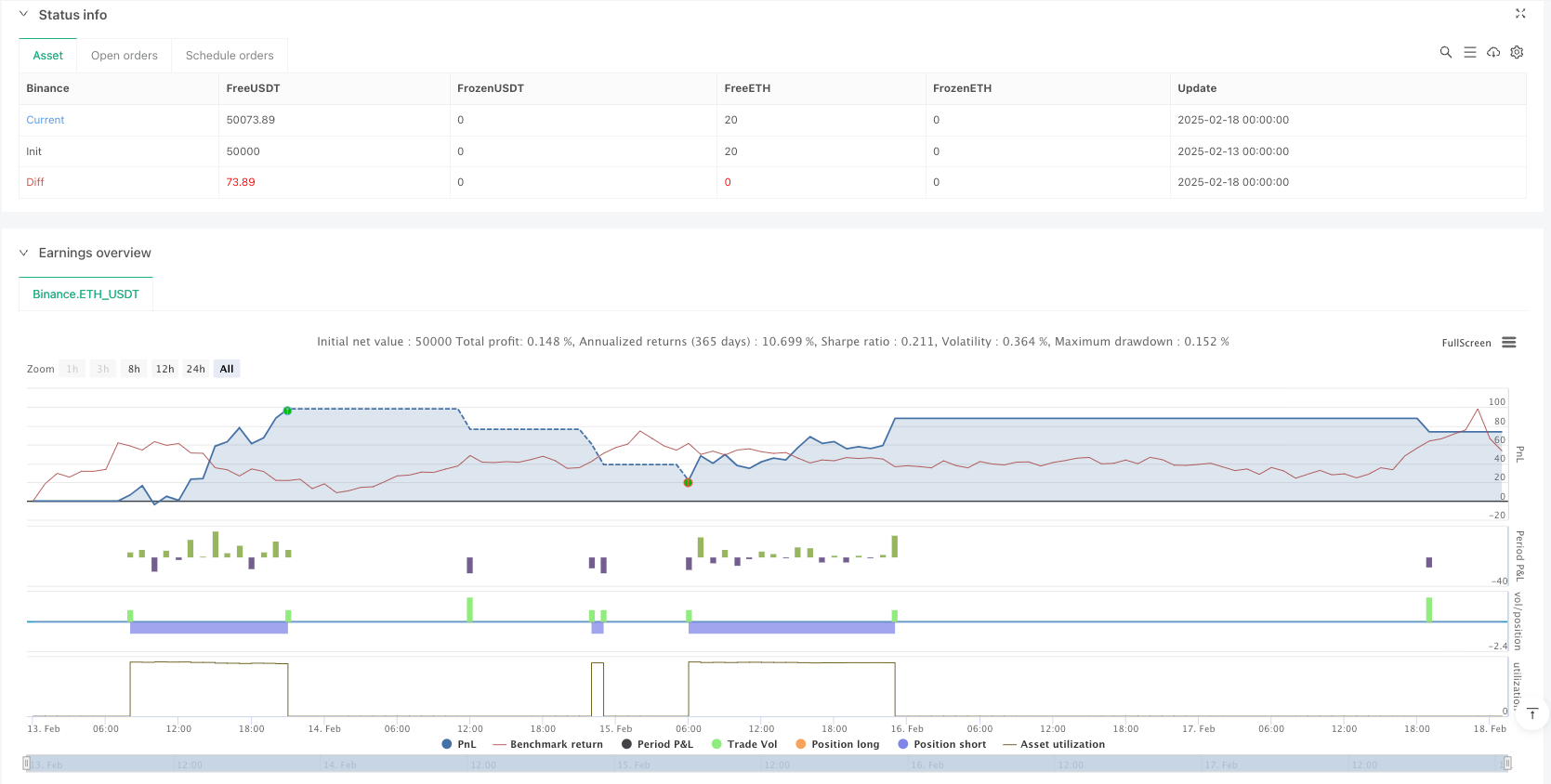The image size is (1551, 784).
Task: Switch to the Schedule orders tab
Action: (230, 56)
